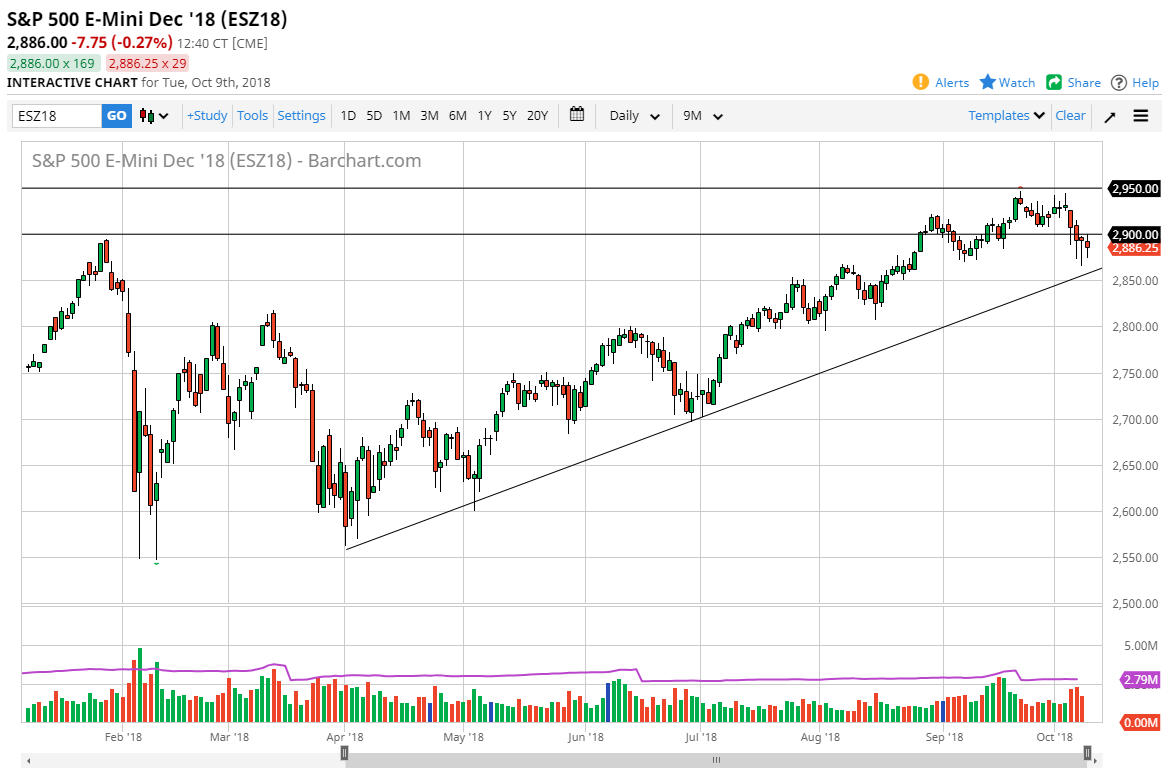Image resolution: width=1172 pixels, height=772 pixels.
Task: Select the 5D timeframe
Action: click(x=374, y=115)
